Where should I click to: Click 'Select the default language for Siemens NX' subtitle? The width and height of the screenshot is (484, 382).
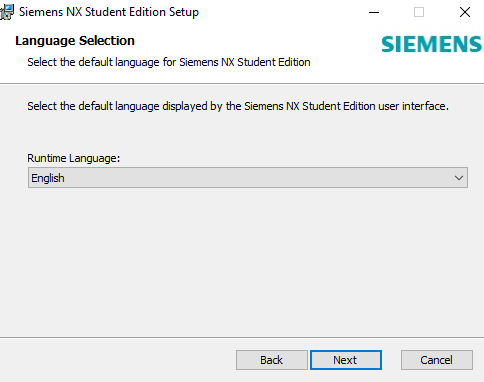tap(169, 62)
